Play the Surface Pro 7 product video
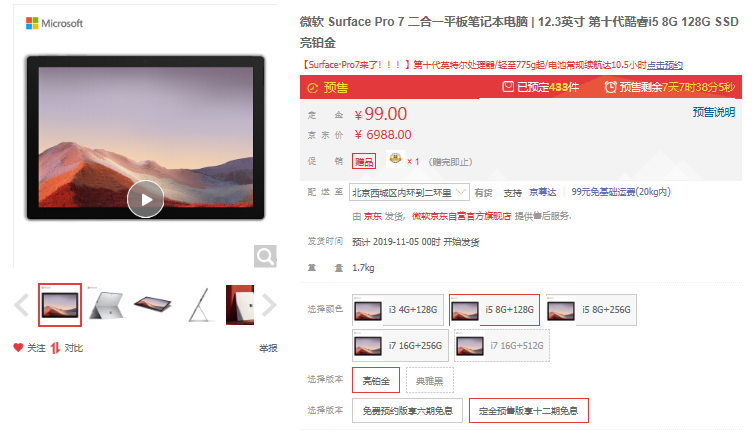The width and height of the screenshot is (753, 441). pos(146,199)
